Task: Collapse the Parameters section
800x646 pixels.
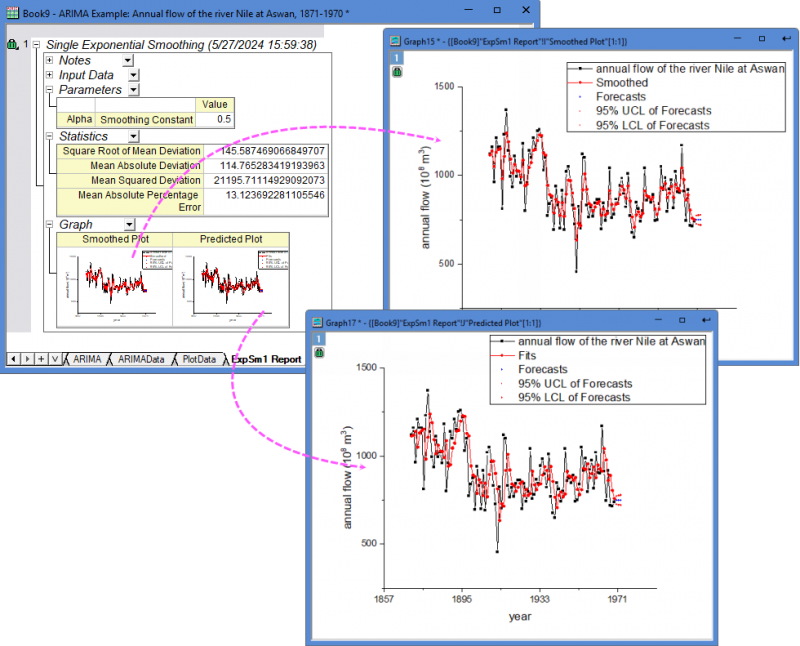Action: click(49, 89)
